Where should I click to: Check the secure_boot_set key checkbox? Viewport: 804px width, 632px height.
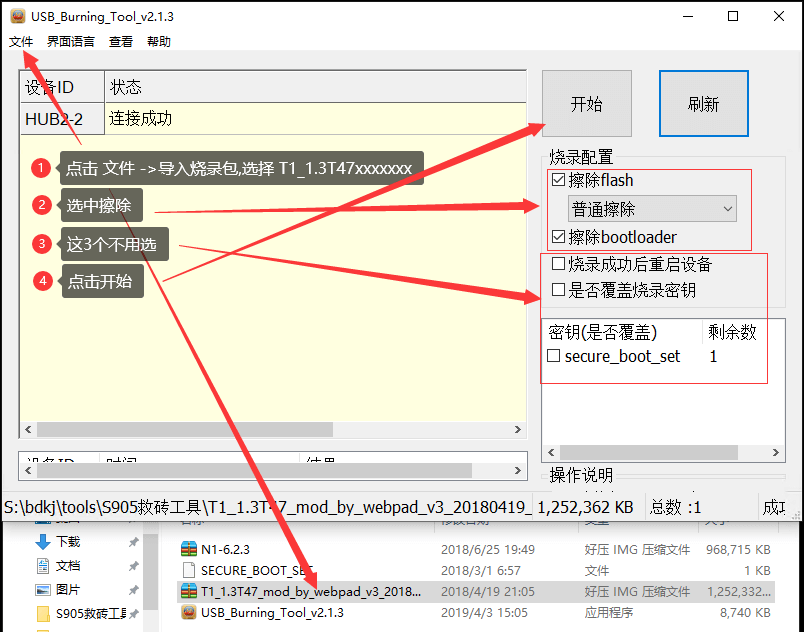[x=554, y=356]
